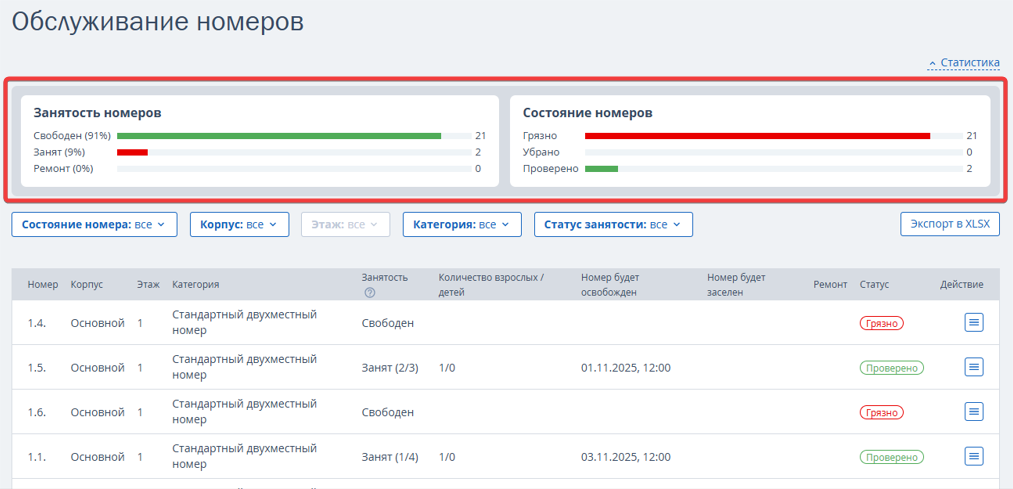Open action menu for room 1.6.
Screen dimensions: 1013x489
[x=974, y=412]
